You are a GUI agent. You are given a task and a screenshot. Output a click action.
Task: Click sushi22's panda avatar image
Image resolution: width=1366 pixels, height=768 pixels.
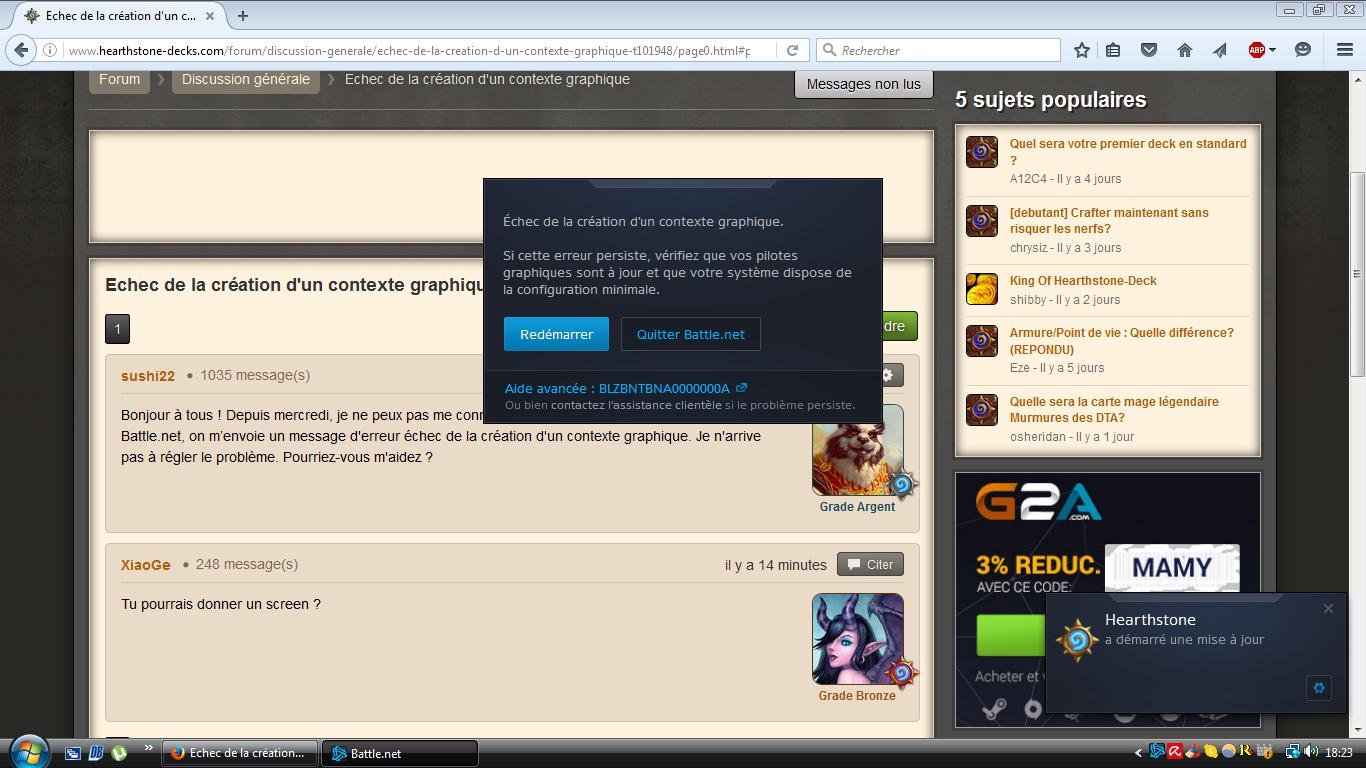pyautogui.click(x=858, y=450)
